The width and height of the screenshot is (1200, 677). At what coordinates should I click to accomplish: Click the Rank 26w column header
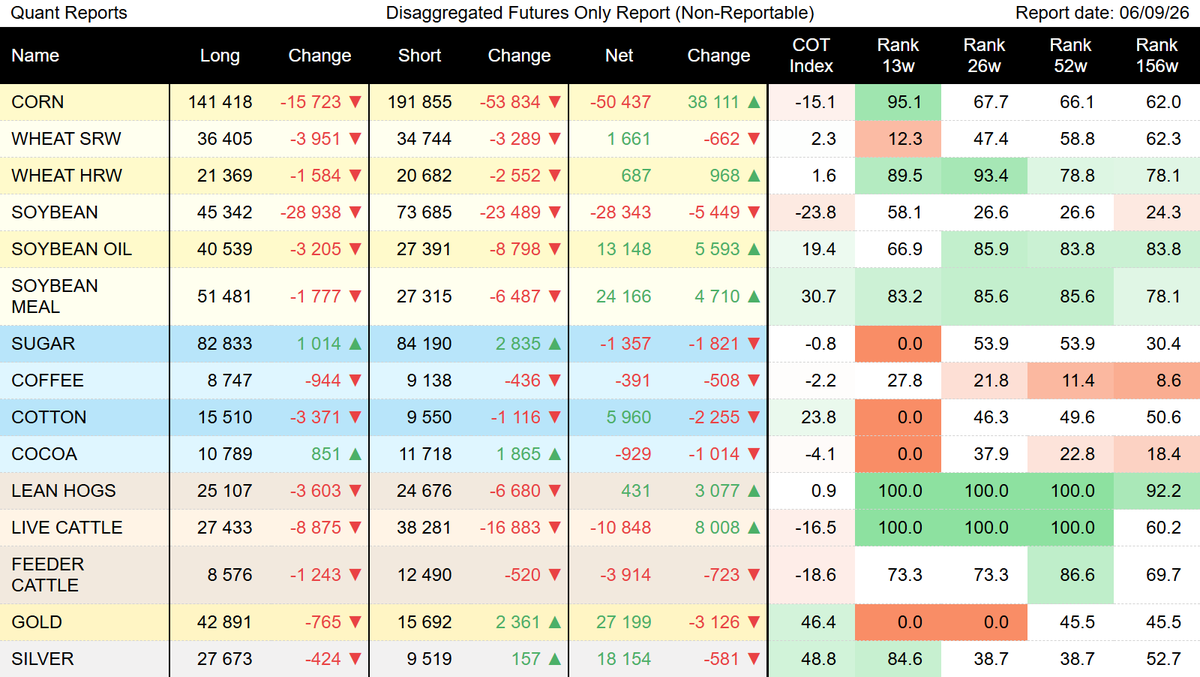tap(984, 56)
